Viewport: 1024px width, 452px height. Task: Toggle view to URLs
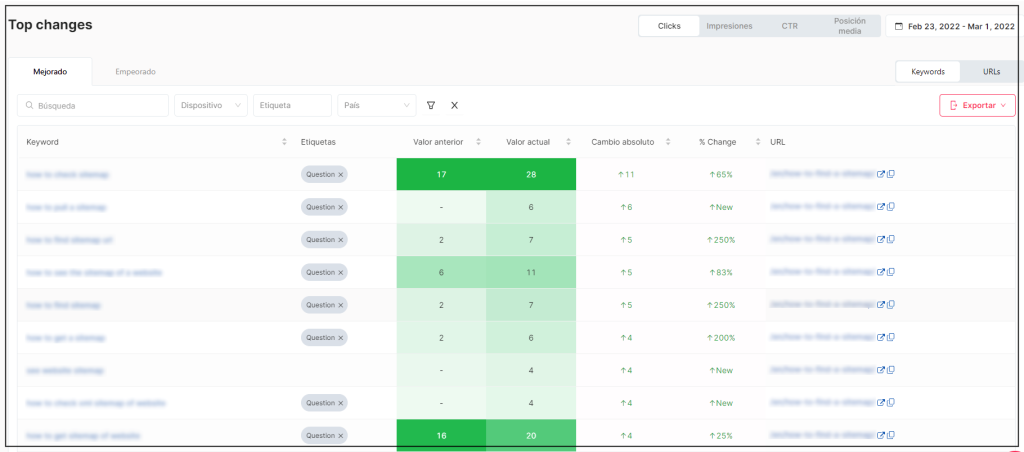(991, 72)
